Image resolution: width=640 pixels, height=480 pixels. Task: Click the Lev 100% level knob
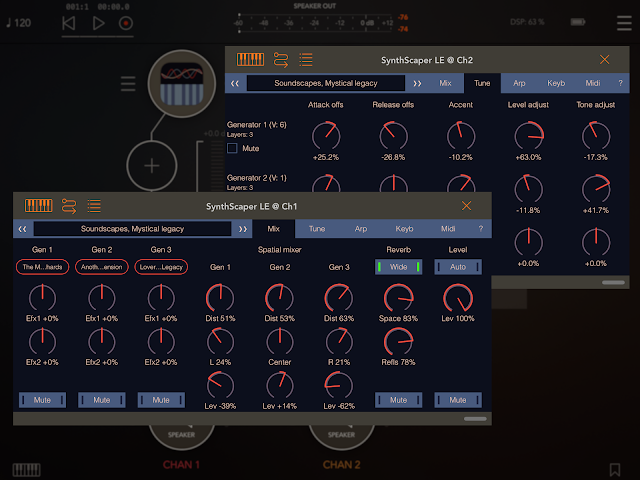tap(458, 298)
